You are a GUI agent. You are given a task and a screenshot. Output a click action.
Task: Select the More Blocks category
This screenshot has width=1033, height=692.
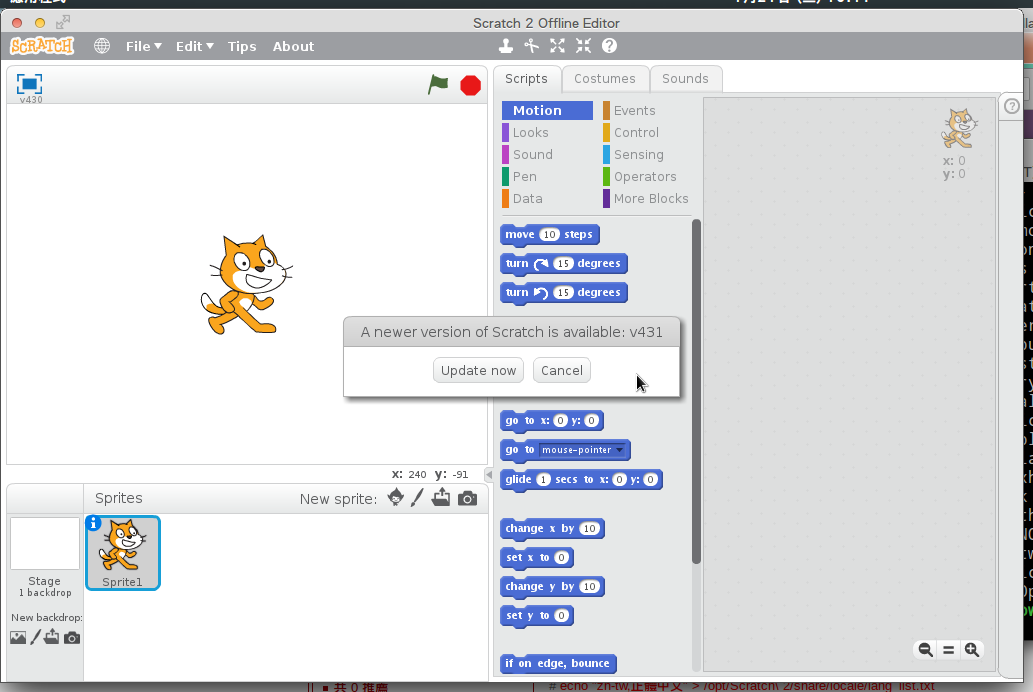[x=646, y=198]
